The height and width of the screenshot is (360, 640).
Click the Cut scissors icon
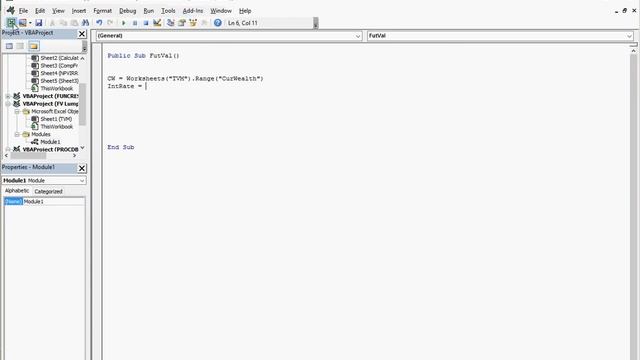52,23
